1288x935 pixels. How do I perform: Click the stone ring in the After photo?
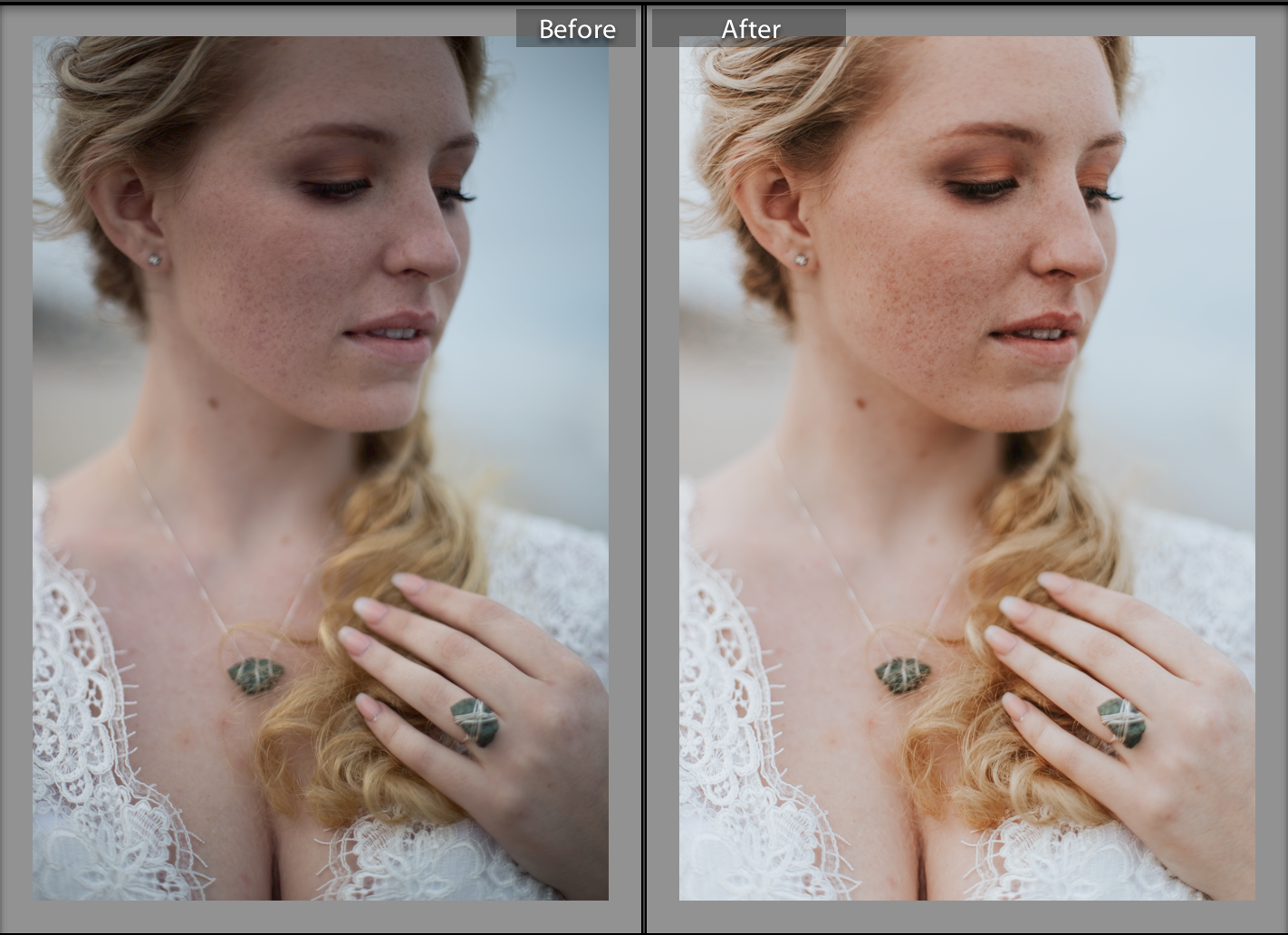click(x=1121, y=722)
